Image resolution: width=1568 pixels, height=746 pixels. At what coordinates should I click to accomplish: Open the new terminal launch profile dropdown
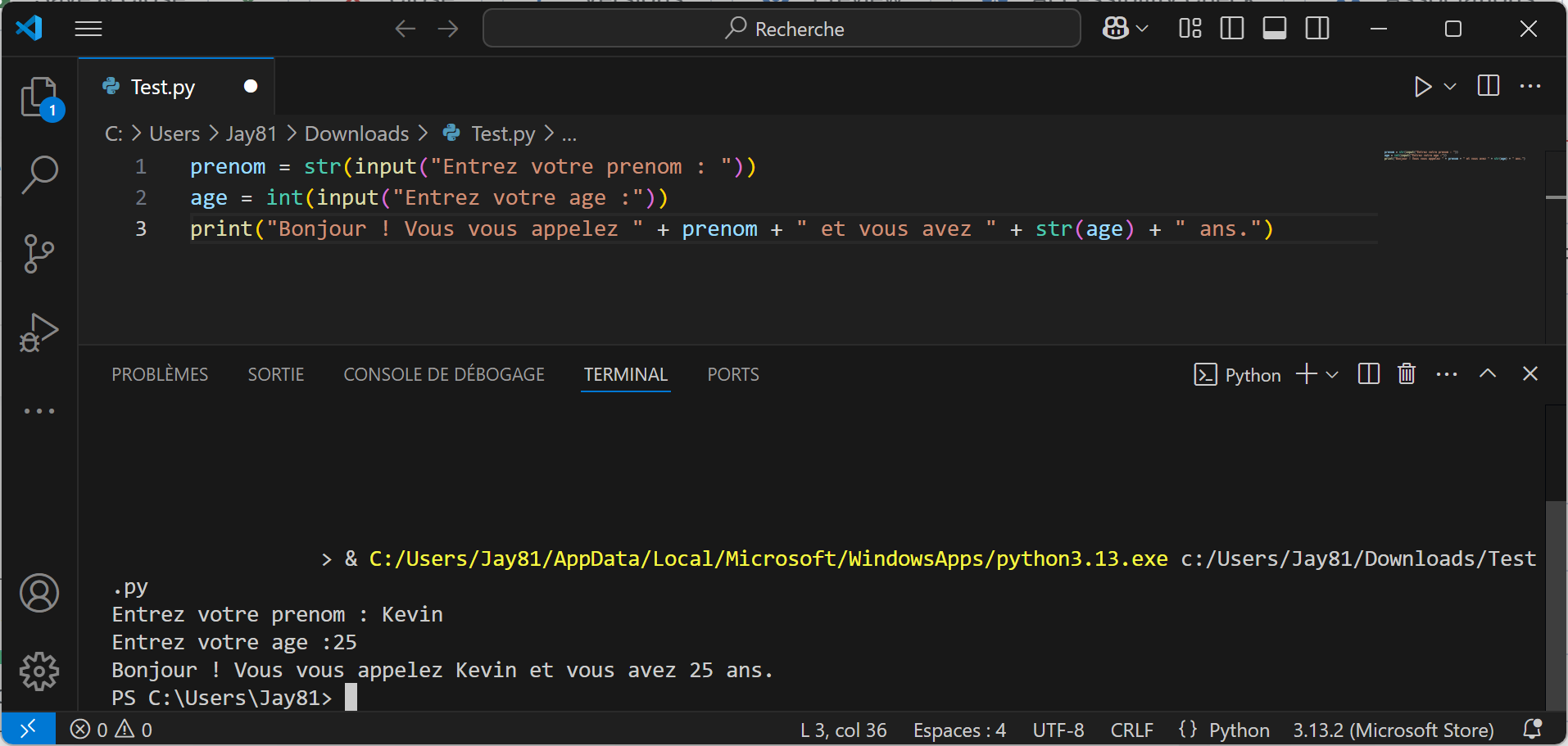click(x=1332, y=374)
